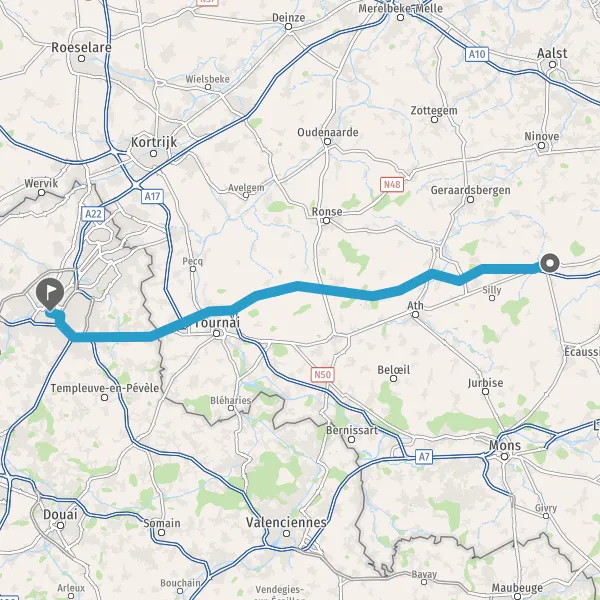Select the Kortrijk city label

point(154,142)
